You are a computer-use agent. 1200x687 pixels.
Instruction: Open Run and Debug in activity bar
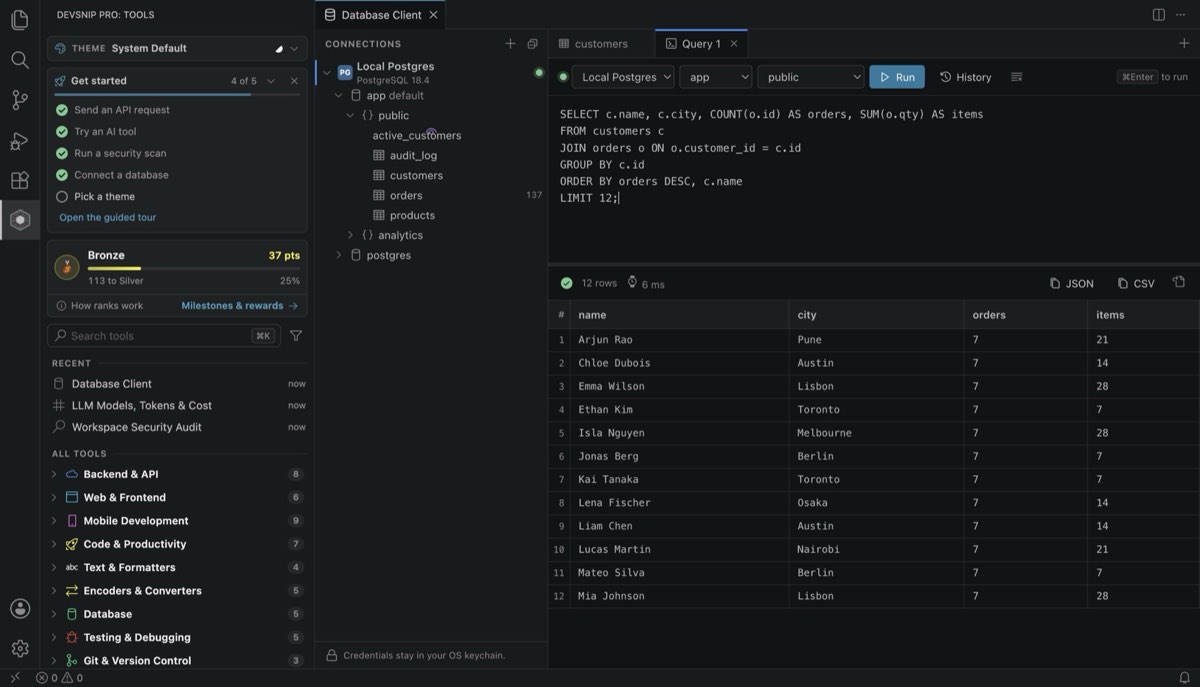tap(19, 140)
